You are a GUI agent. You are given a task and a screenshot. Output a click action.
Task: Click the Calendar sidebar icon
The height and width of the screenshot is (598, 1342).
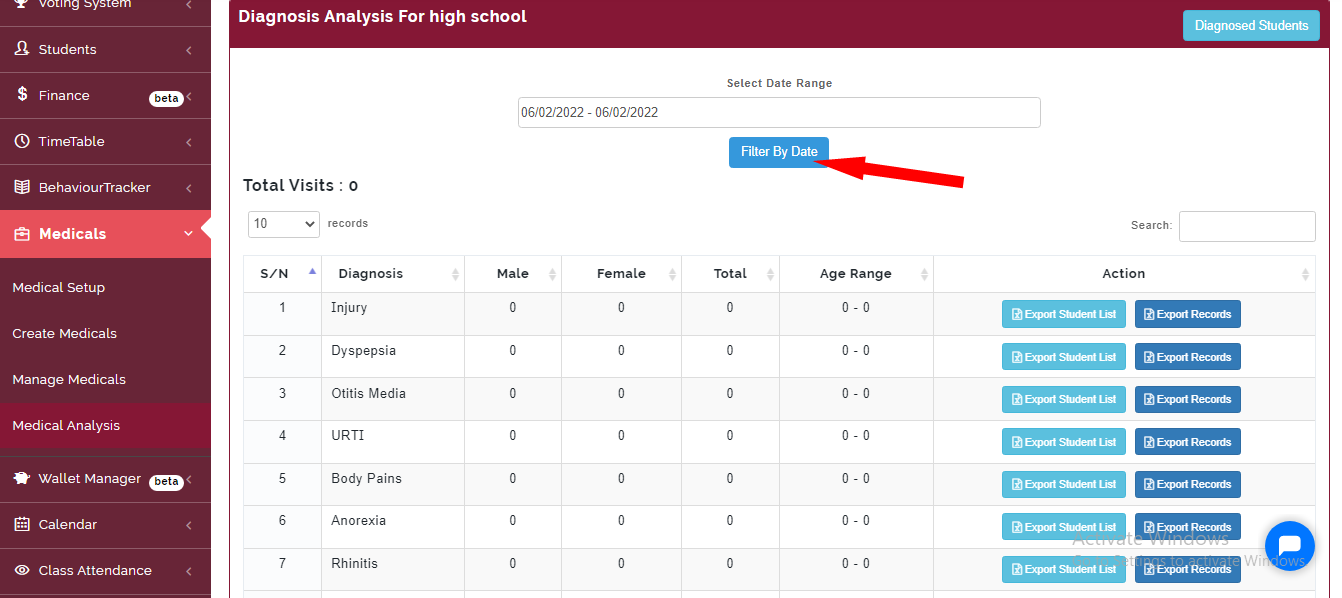22,524
